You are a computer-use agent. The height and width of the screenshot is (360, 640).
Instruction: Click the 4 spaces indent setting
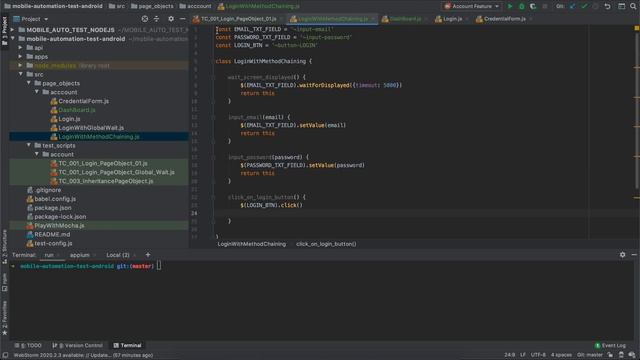561,355
